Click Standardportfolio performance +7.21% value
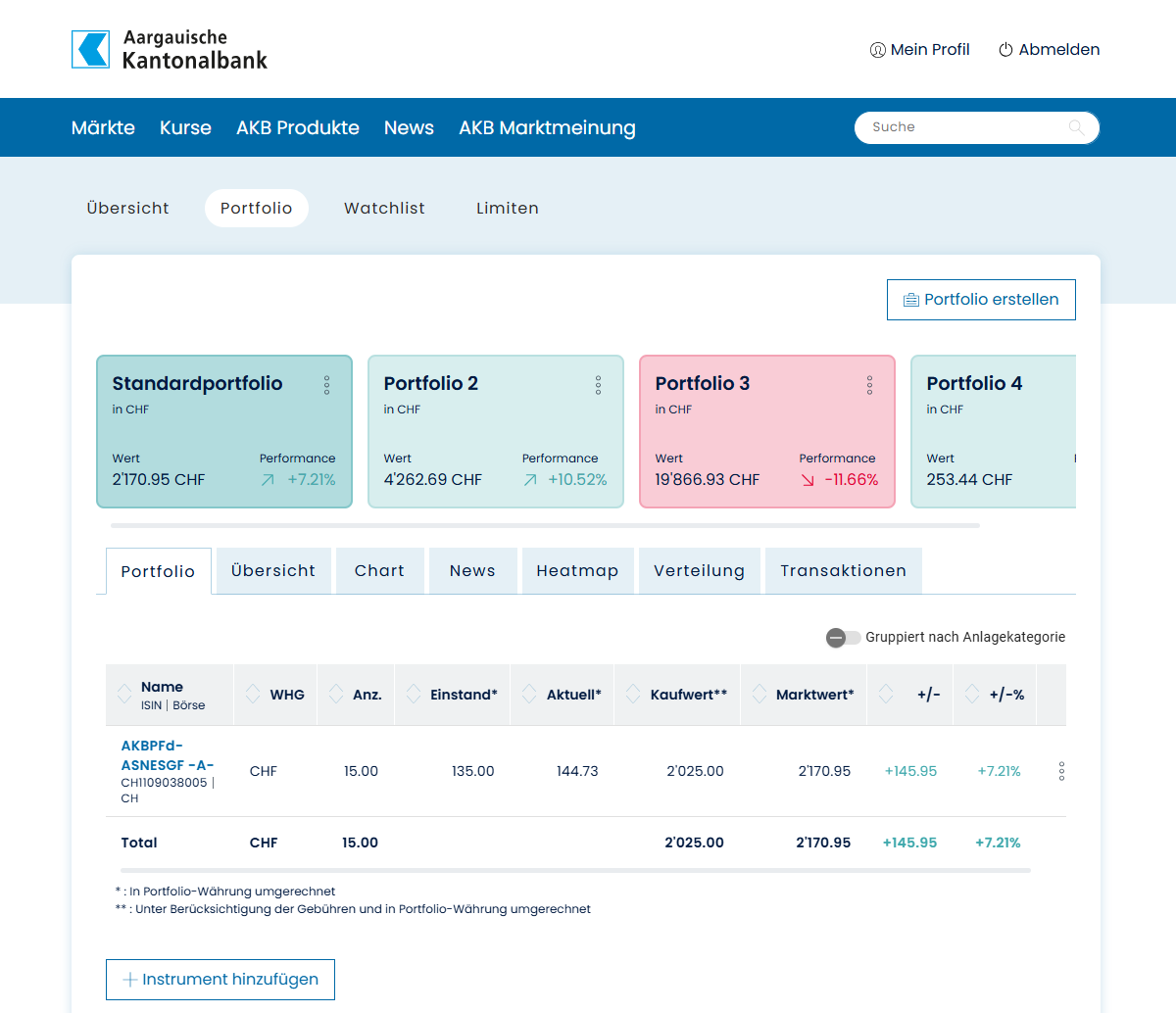This screenshot has height=1013, width=1176. (x=311, y=480)
